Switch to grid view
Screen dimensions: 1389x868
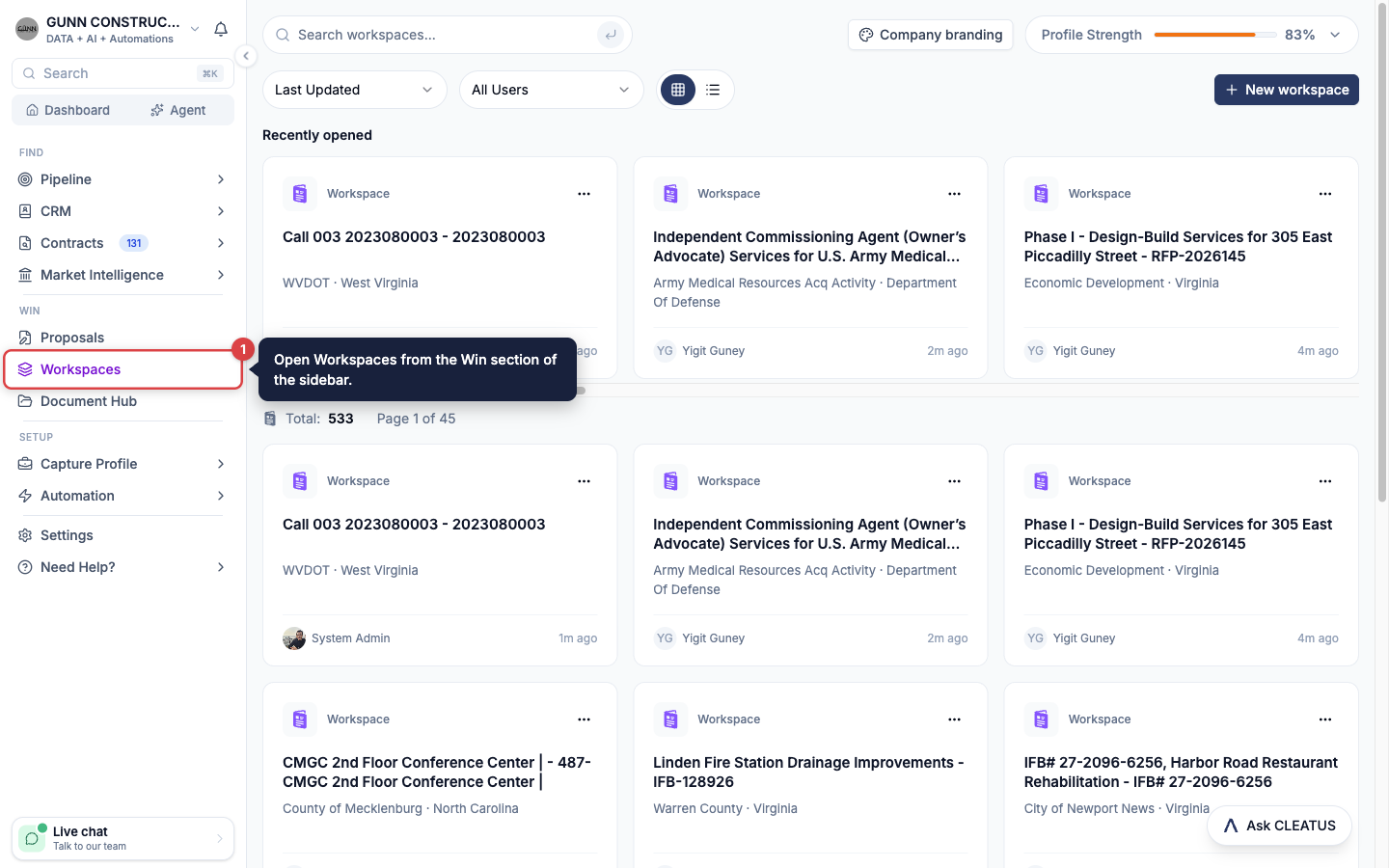678,90
